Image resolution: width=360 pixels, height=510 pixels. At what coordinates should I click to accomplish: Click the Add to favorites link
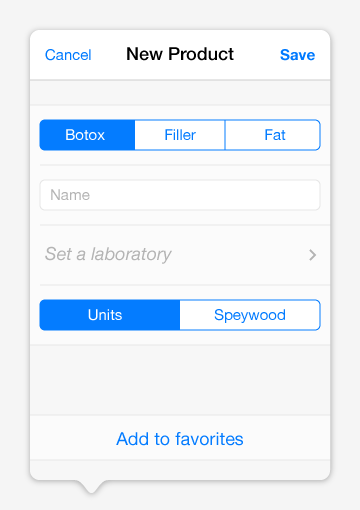click(x=180, y=439)
